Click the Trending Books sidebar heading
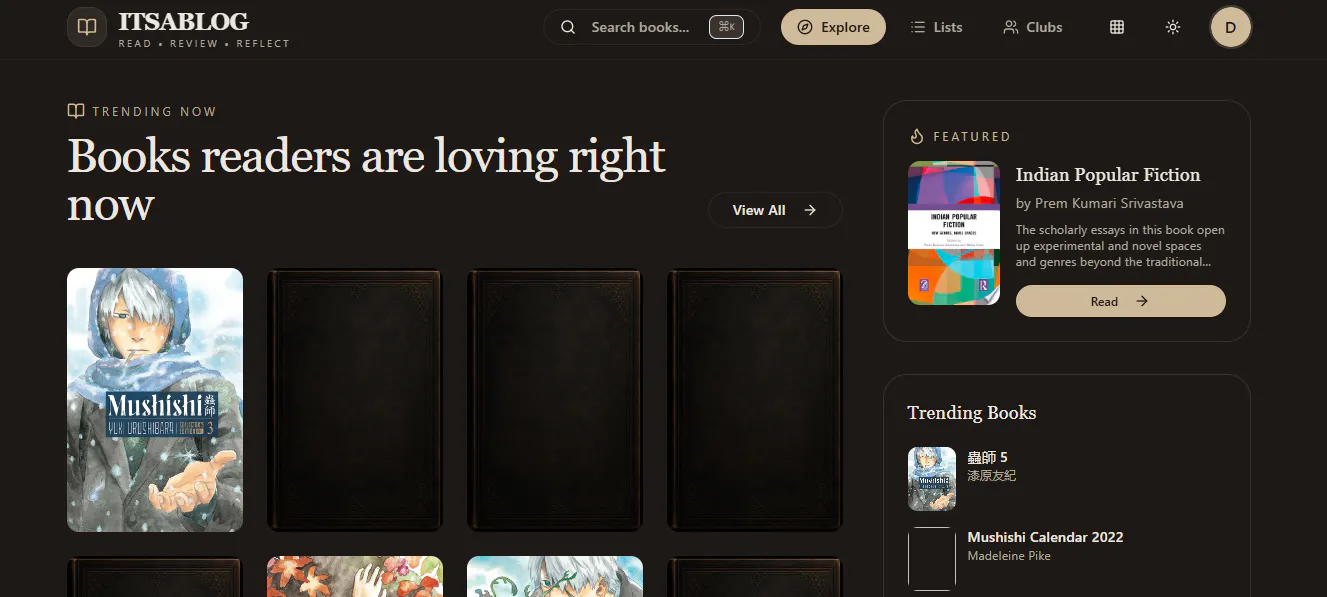Image resolution: width=1327 pixels, height=597 pixels. 972,413
